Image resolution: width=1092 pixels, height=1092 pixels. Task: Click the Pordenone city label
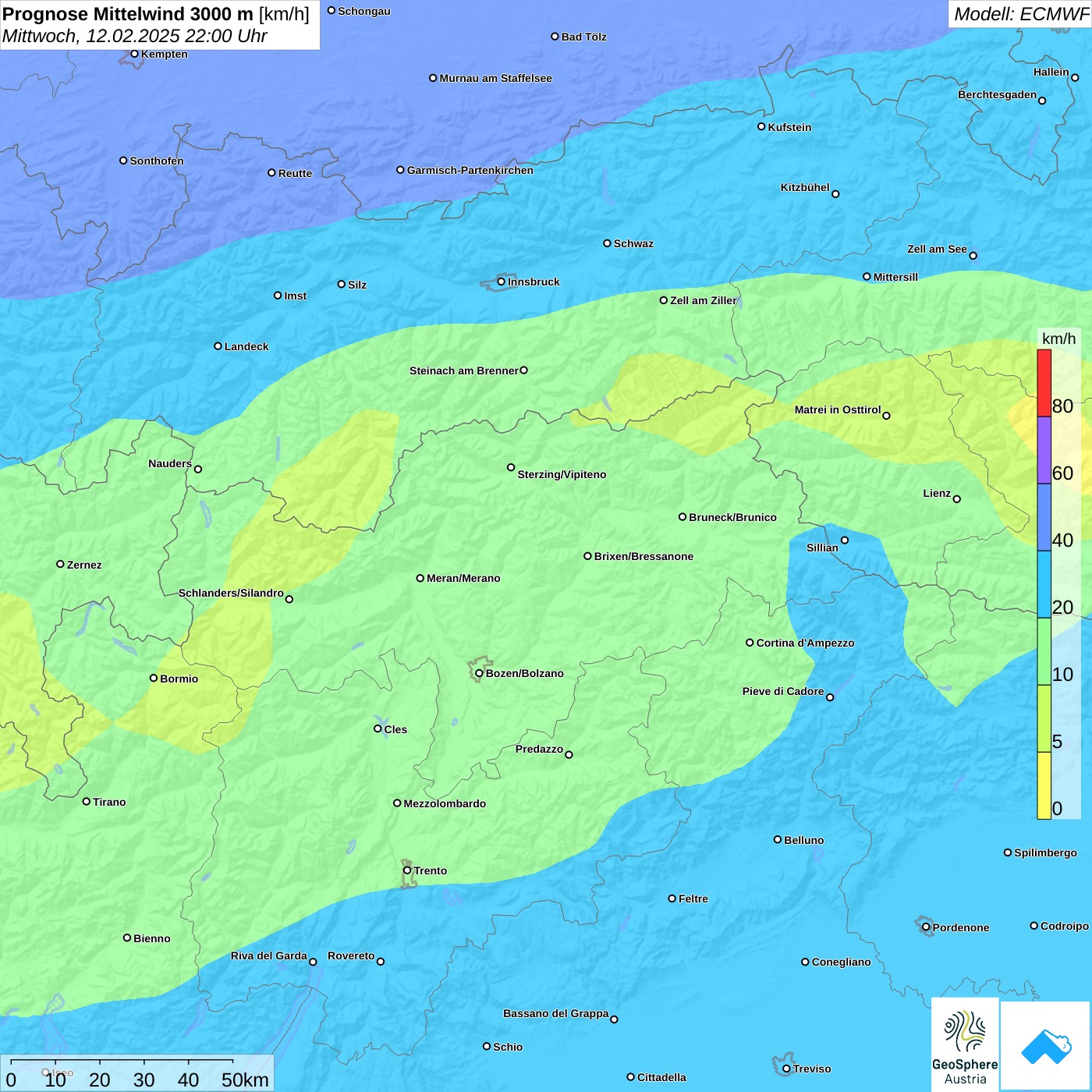point(961,927)
